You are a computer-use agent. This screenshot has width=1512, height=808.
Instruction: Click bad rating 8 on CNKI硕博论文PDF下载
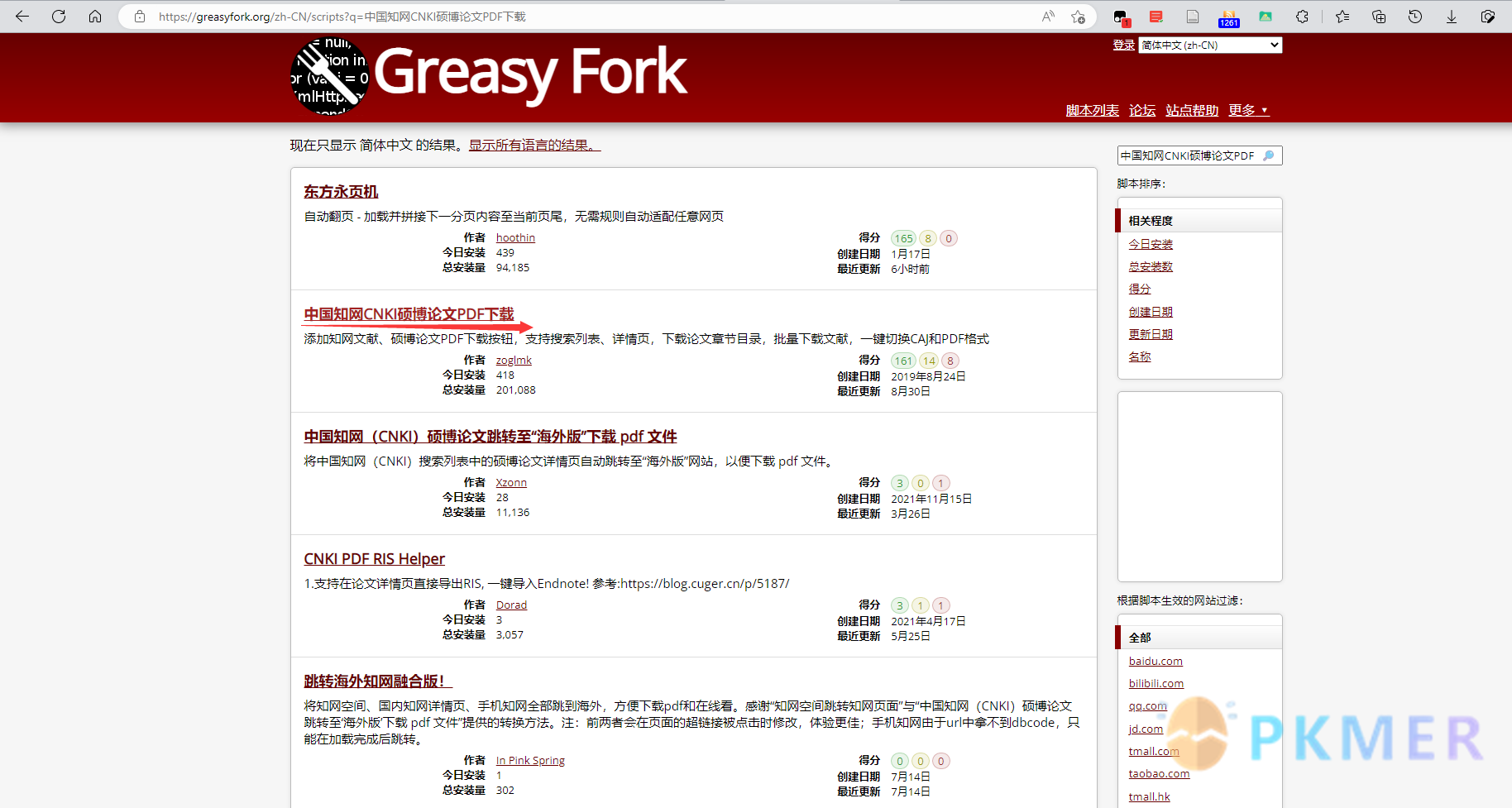point(950,361)
